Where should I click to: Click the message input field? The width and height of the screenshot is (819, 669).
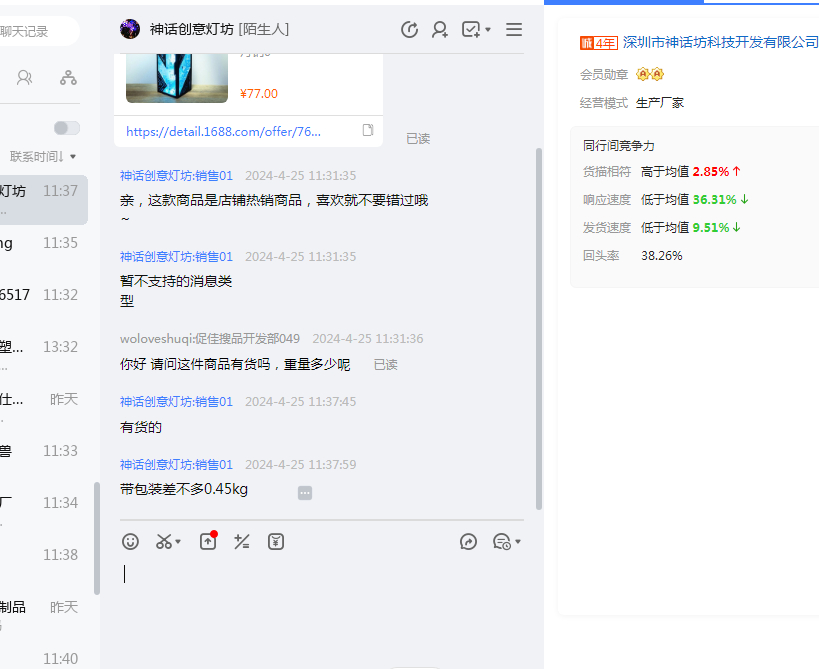320,600
